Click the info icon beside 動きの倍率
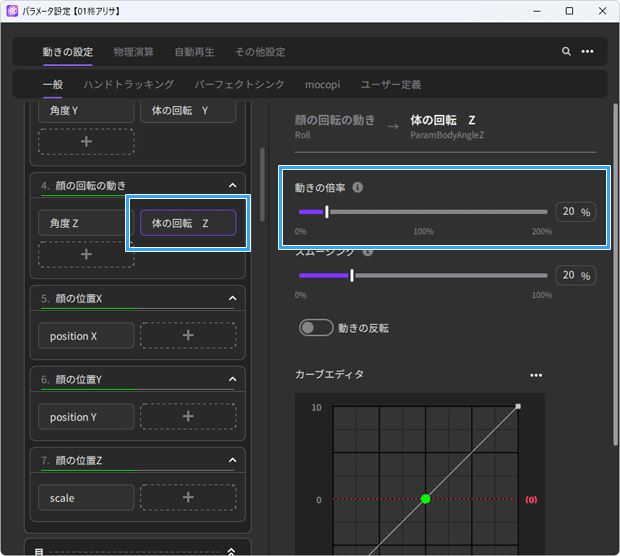Viewport: 620px width, 556px height. 357,187
